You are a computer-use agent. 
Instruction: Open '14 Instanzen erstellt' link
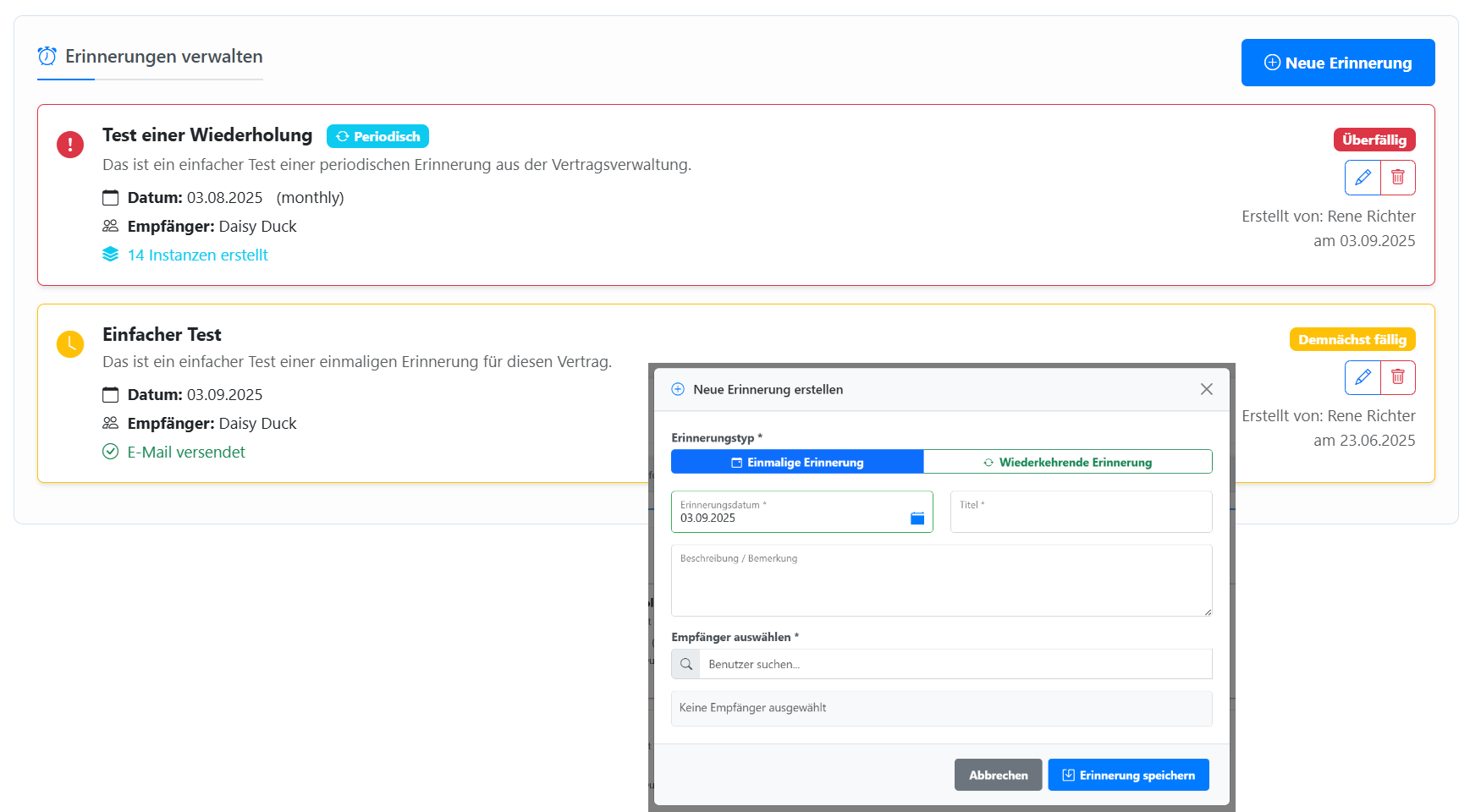click(197, 255)
